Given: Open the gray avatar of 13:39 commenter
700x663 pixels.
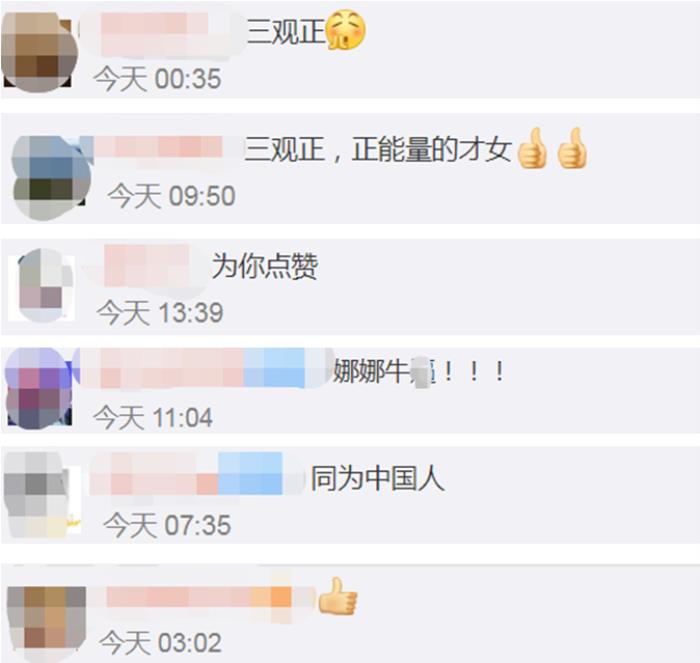Looking at the screenshot, I should pos(42,286).
